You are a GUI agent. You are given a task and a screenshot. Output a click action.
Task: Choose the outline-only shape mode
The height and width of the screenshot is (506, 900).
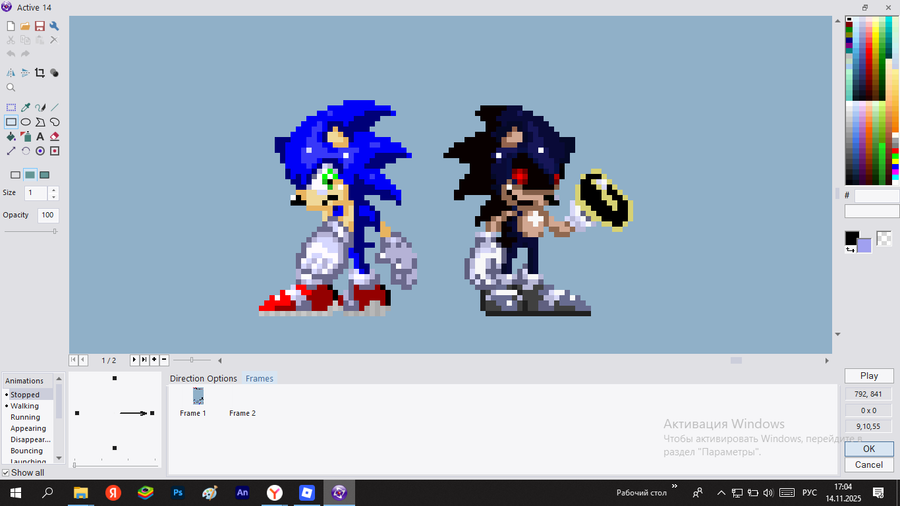pyautogui.click(x=15, y=175)
